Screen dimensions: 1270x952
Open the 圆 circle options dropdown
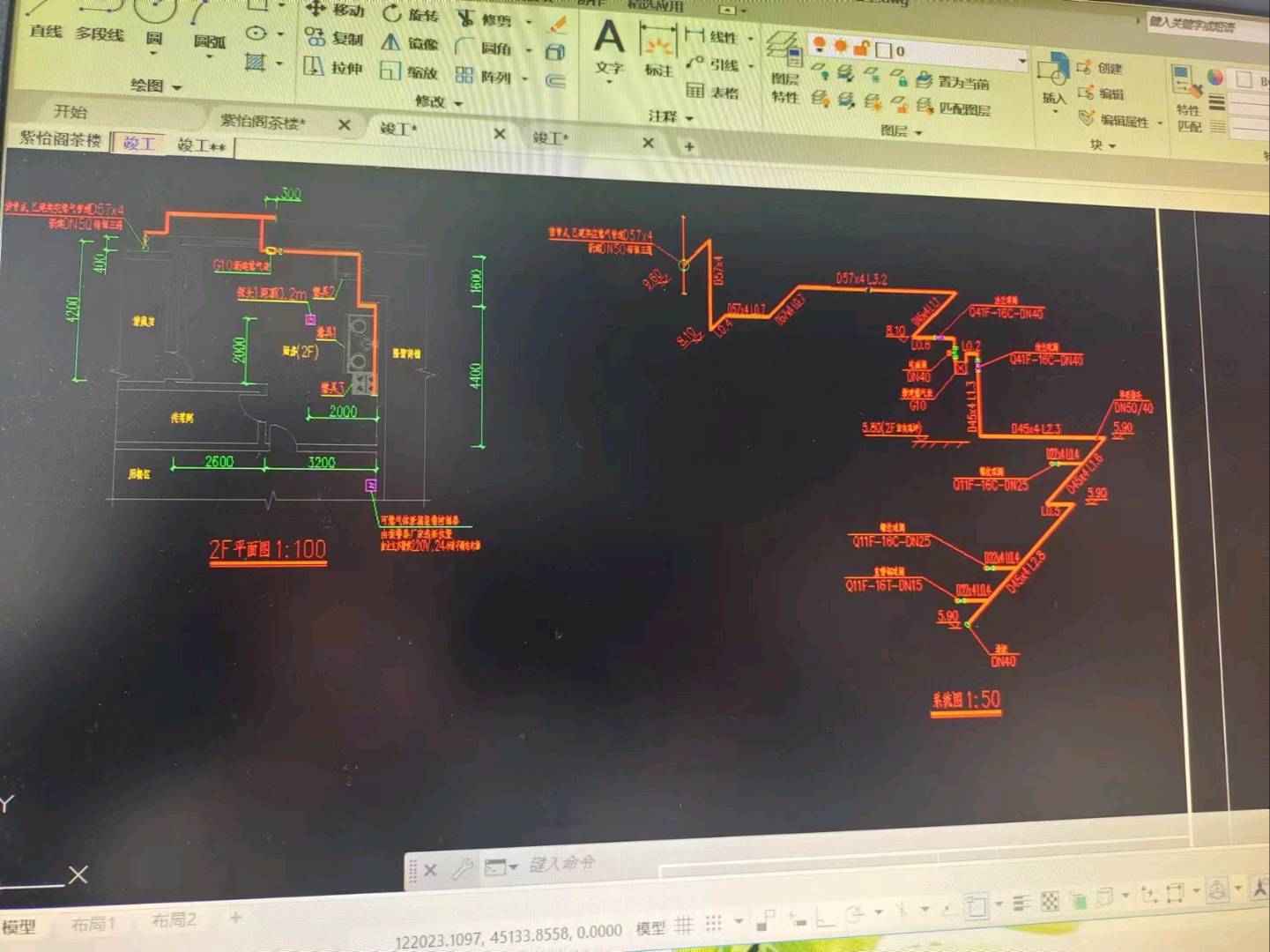point(153,55)
